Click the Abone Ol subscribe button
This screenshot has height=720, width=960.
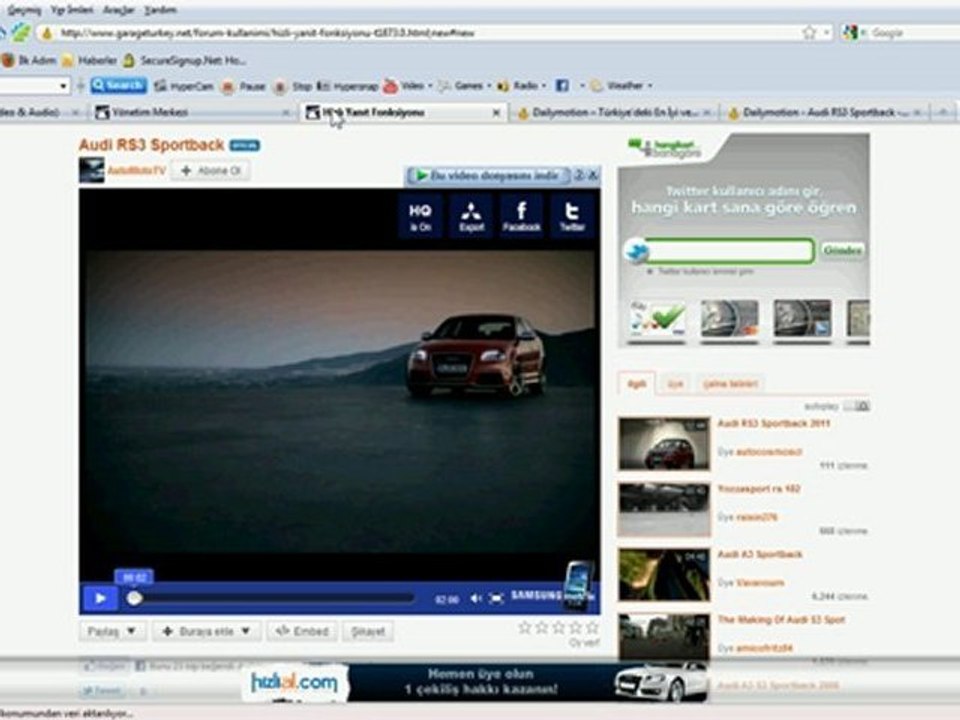pos(211,171)
